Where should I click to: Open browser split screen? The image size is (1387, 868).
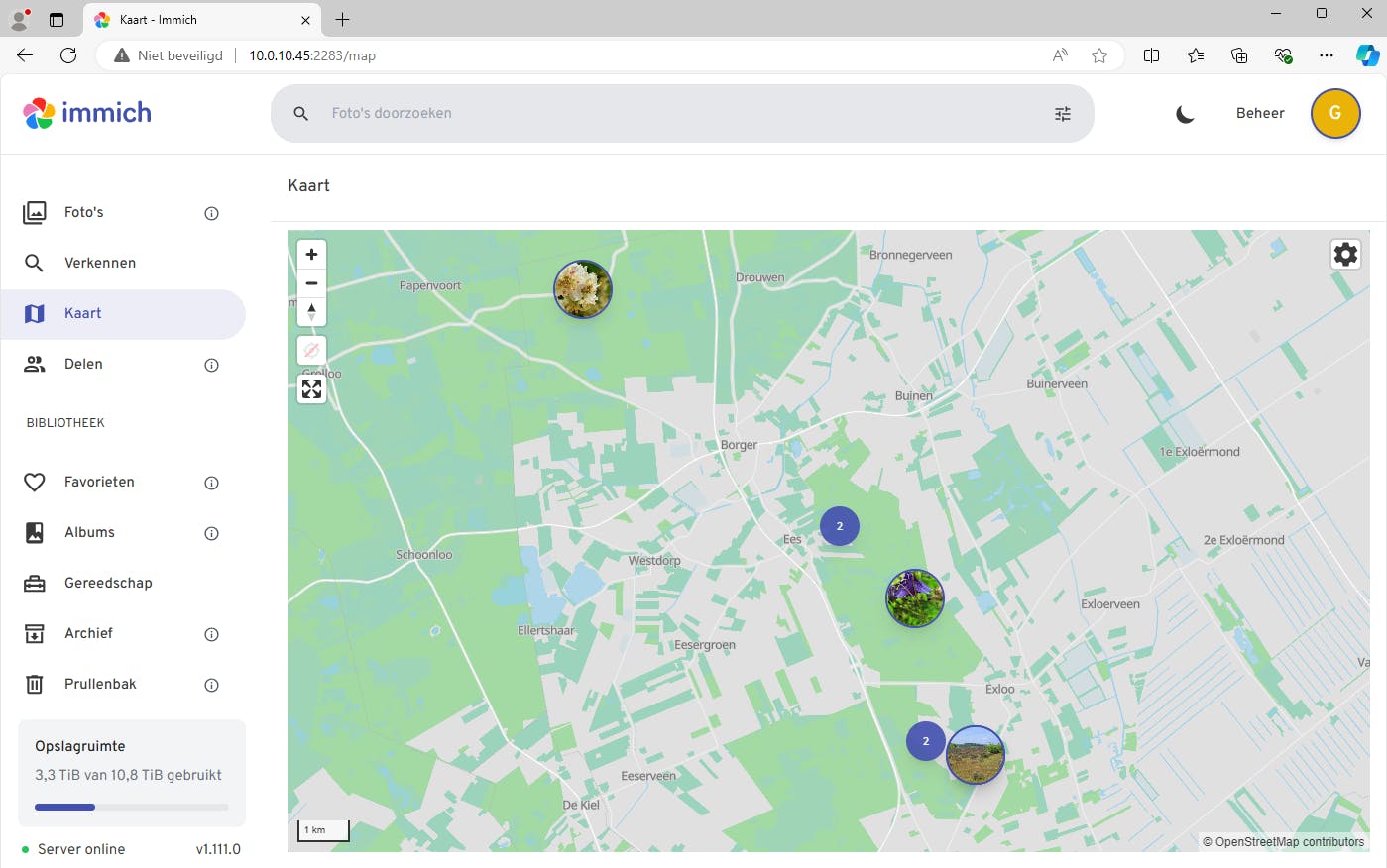(x=1151, y=55)
